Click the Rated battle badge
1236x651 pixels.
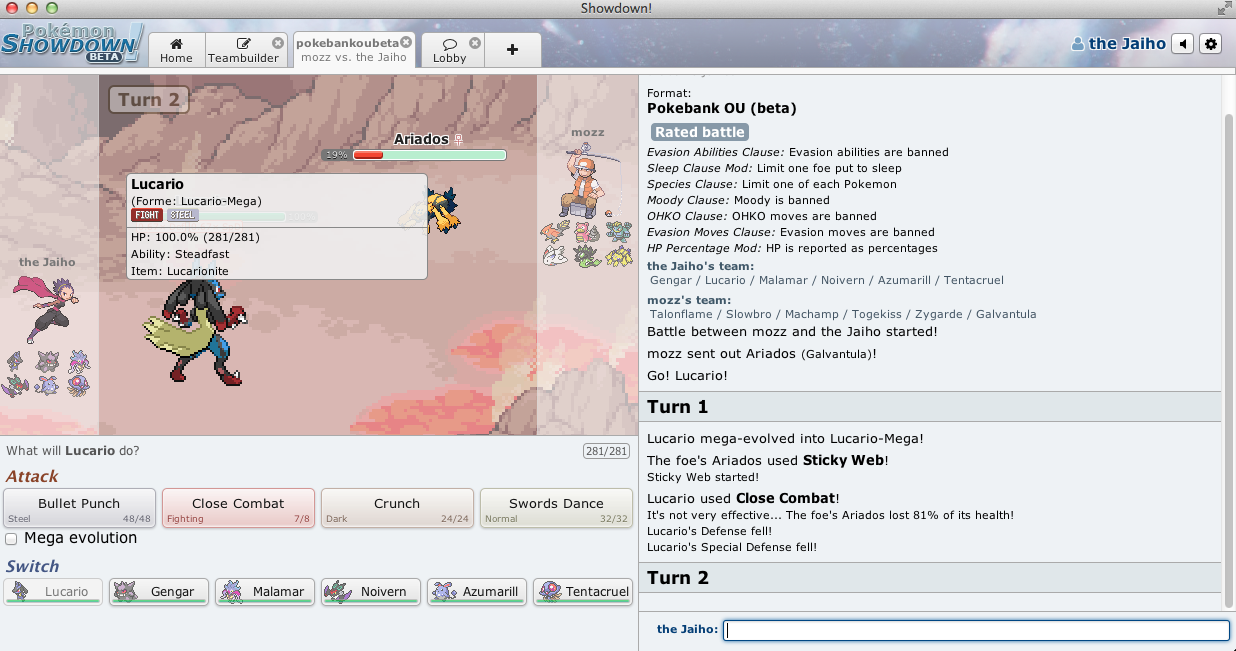700,132
